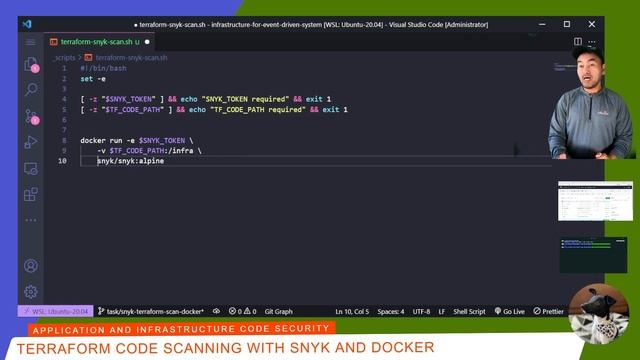Click the set -e line

point(93,79)
